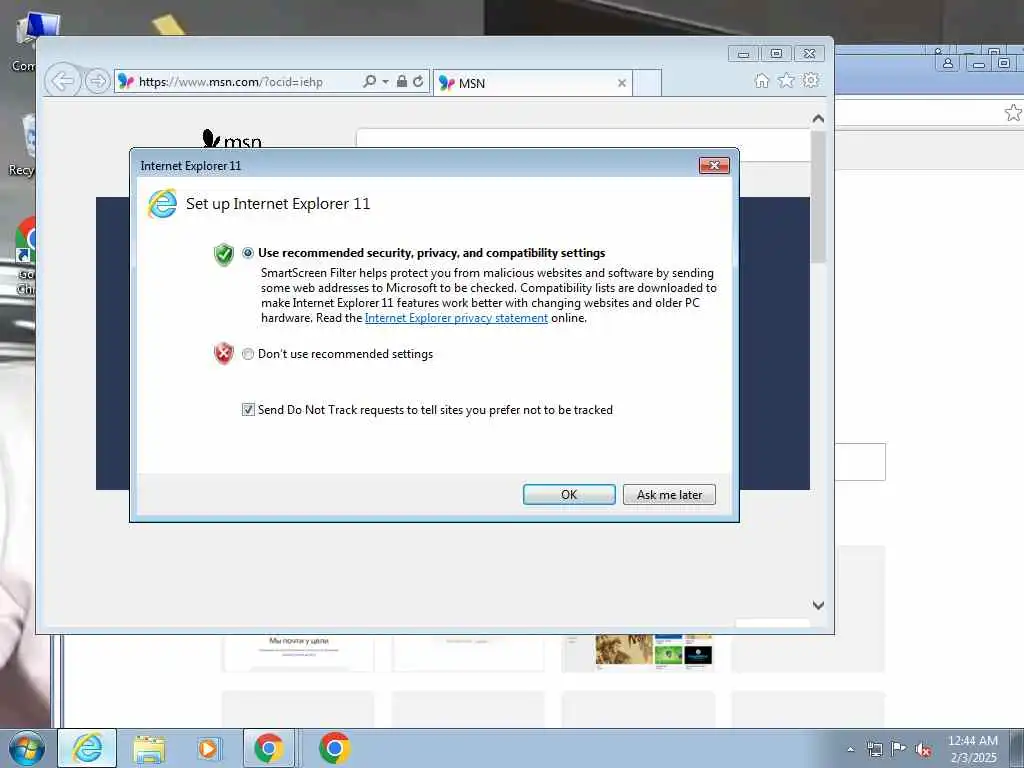The image size is (1024, 768).
Task: Refresh the MSN page
Action: pyautogui.click(x=419, y=81)
